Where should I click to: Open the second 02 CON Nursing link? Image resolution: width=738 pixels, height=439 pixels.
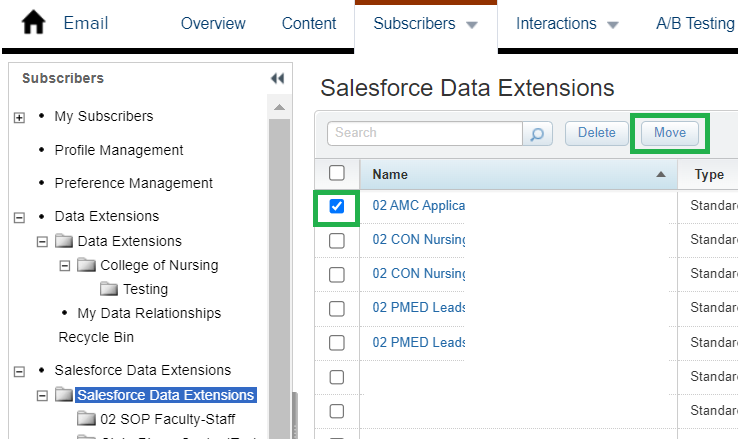[x=418, y=273]
